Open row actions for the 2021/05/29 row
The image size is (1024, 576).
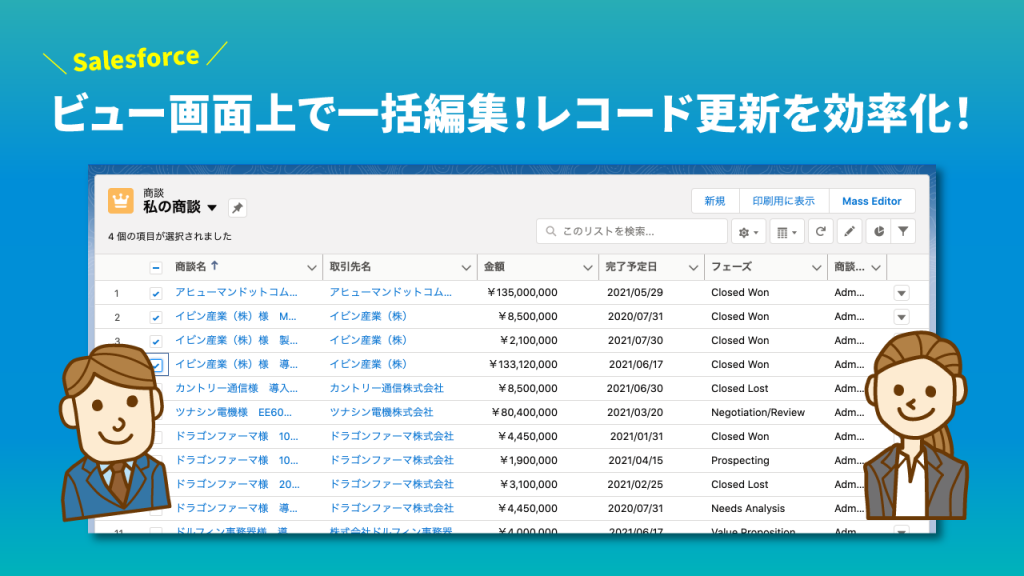(x=901, y=293)
